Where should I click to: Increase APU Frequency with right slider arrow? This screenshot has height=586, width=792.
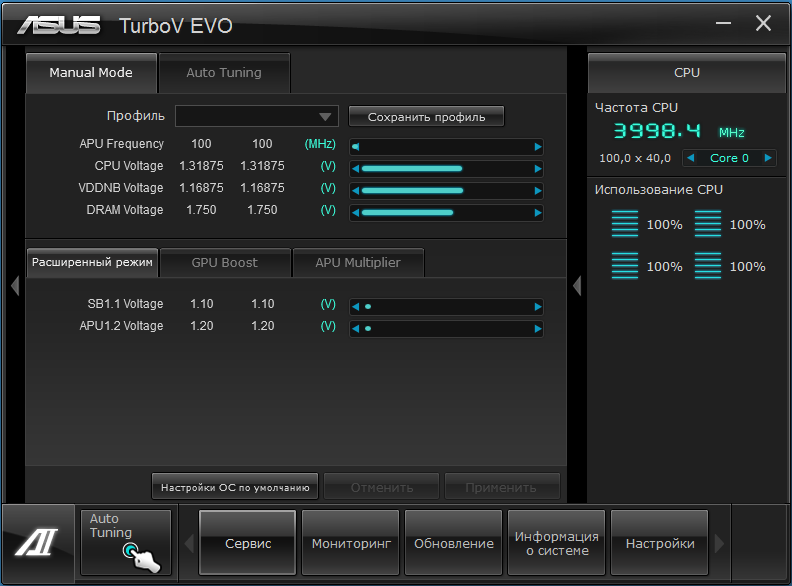(538, 147)
